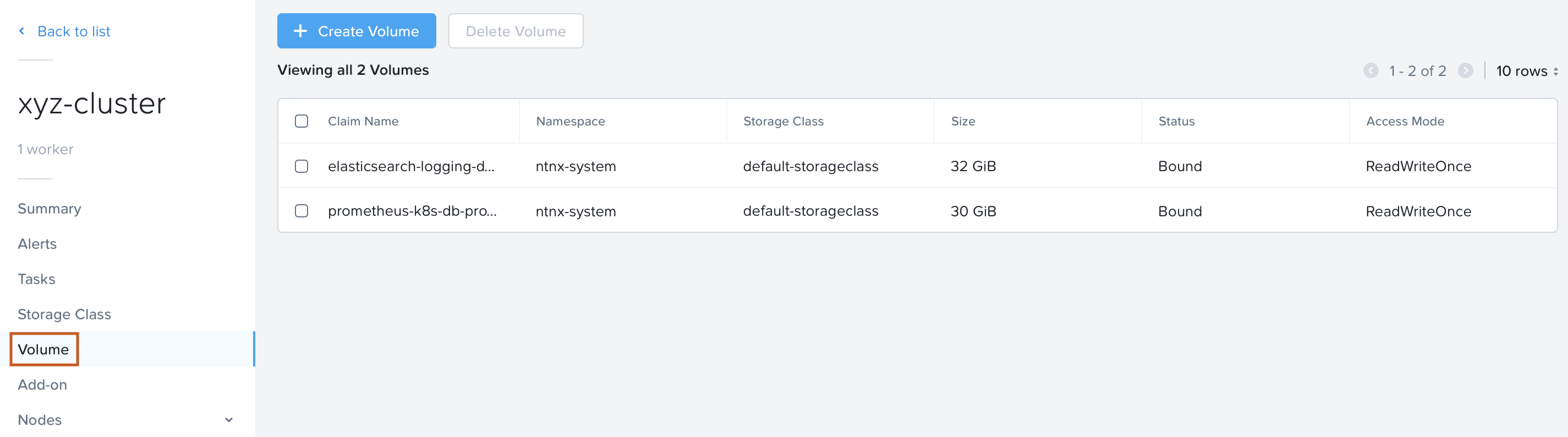Click the next page arrow icon
The width and height of the screenshot is (1568, 437).
[x=1465, y=70]
